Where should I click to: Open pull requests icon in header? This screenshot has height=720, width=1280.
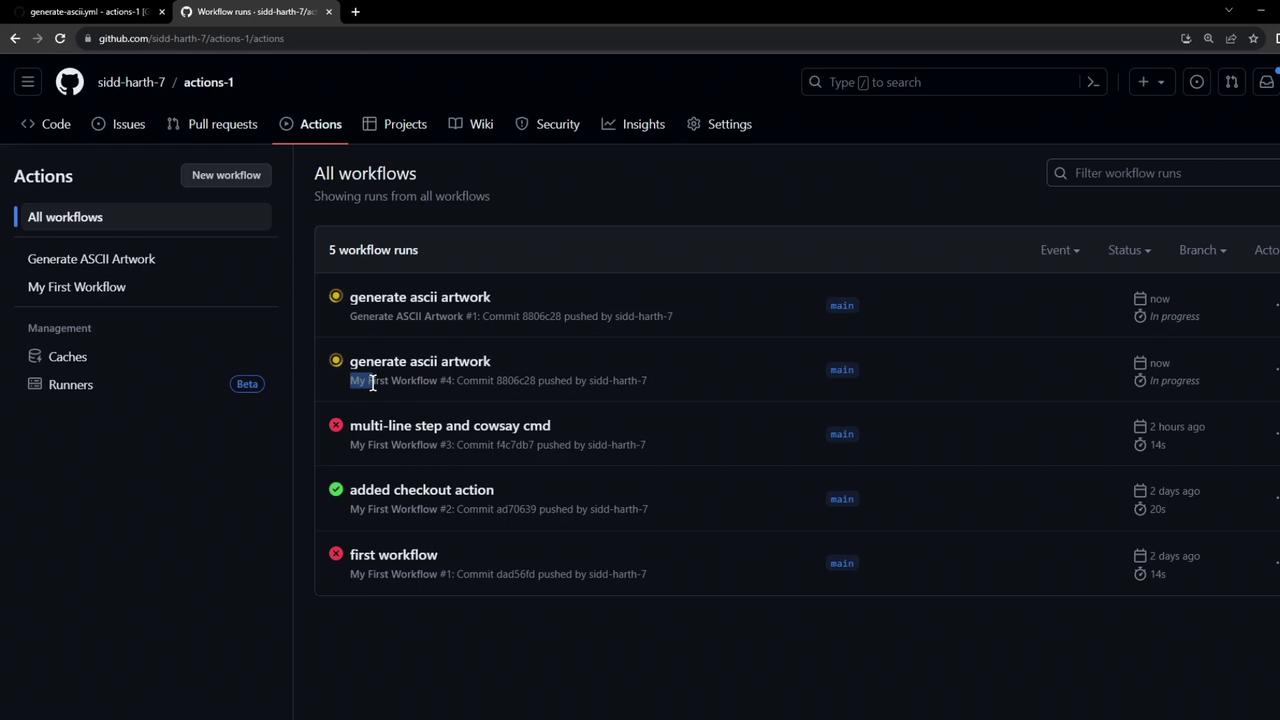(x=1232, y=82)
